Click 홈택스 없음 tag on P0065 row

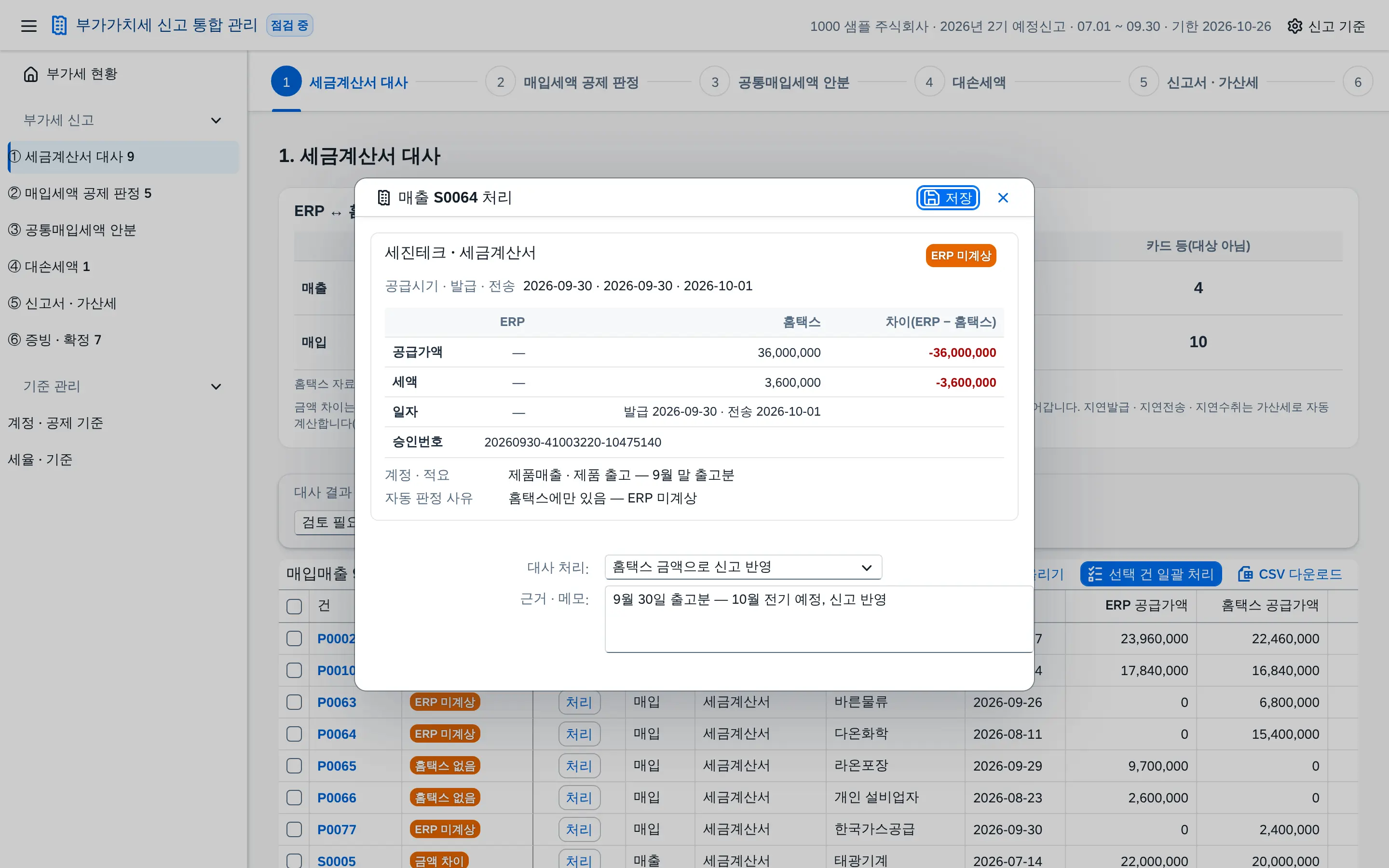[x=445, y=766]
